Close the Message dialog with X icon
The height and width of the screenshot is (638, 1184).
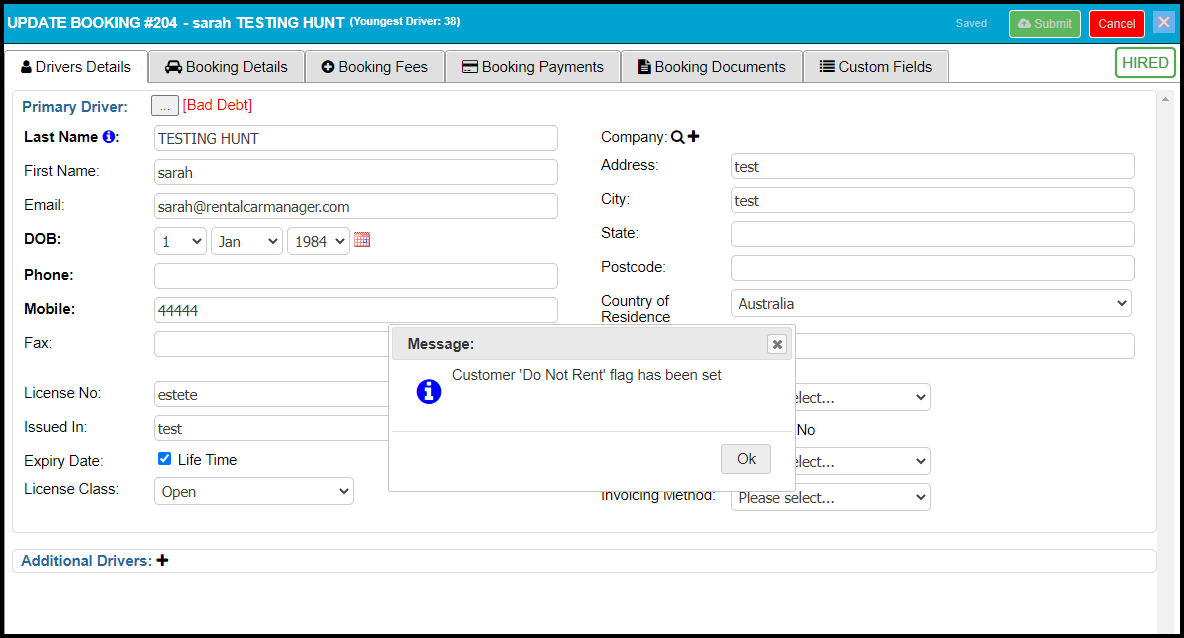point(777,344)
